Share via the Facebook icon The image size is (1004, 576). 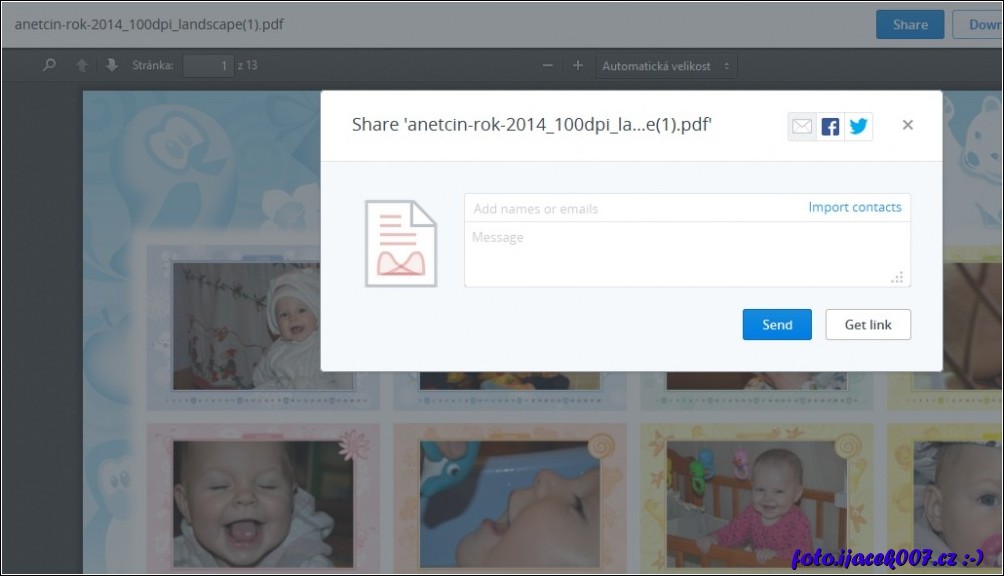[830, 126]
